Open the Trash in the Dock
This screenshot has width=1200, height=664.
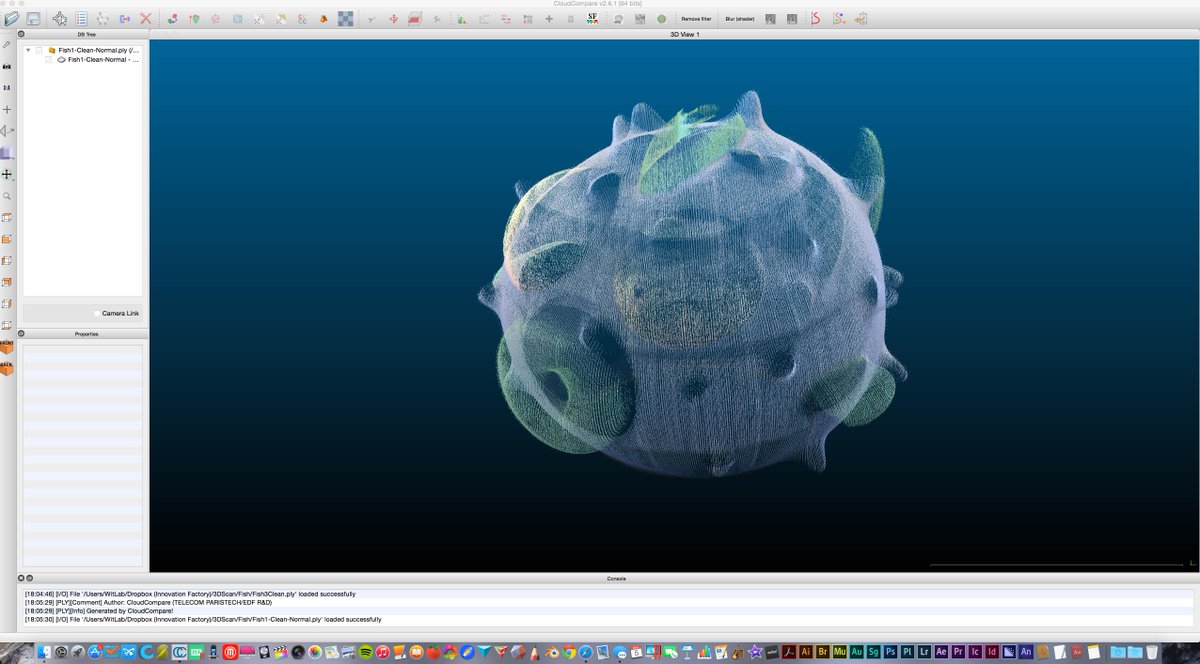point(1151,651)
